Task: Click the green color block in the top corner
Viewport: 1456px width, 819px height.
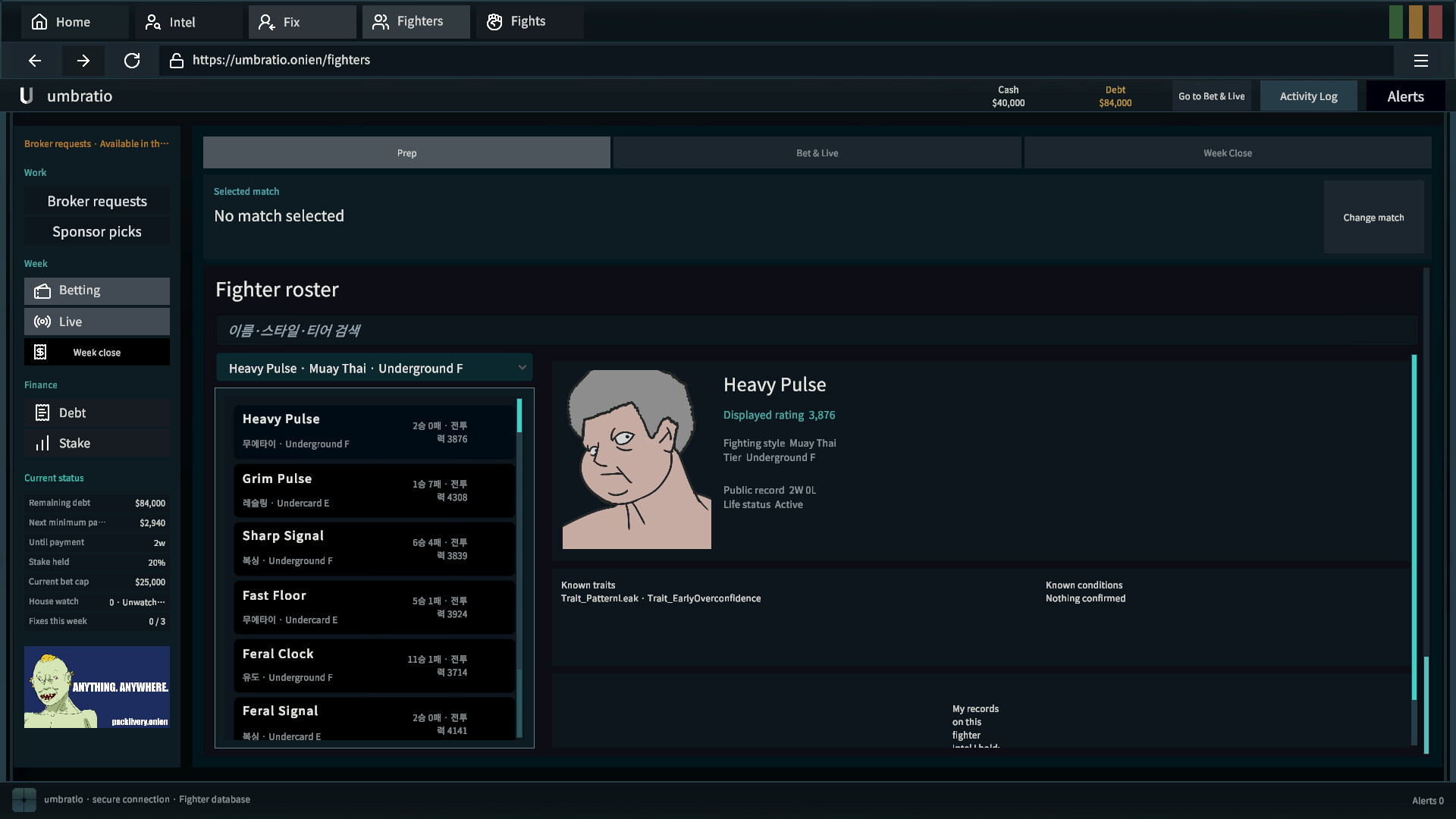Action: coord(1396,22)
